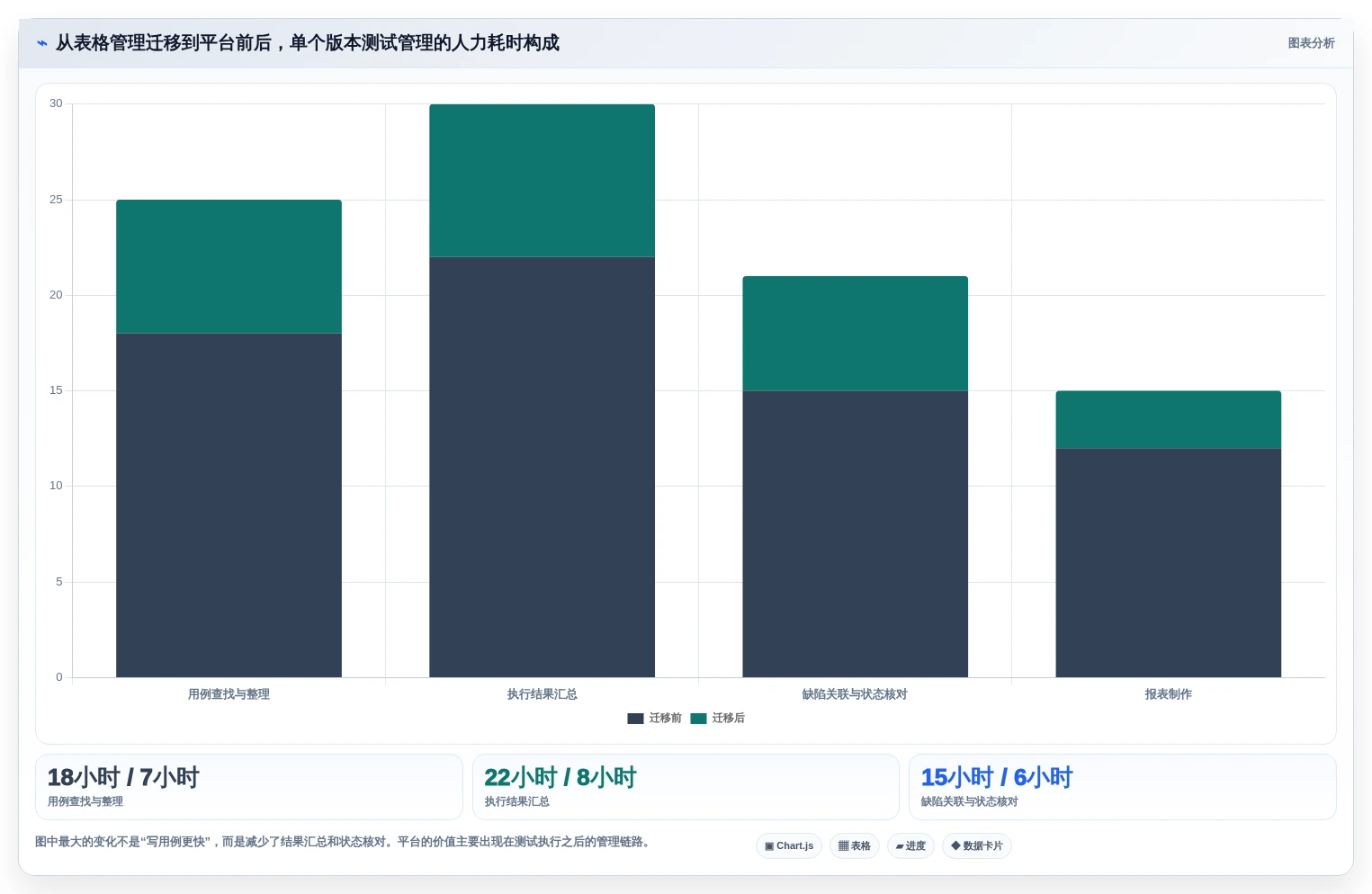The image size is (1372, 894).
Task: Click dark bar segment for 用例查找与整理
Action: [229, 505]
